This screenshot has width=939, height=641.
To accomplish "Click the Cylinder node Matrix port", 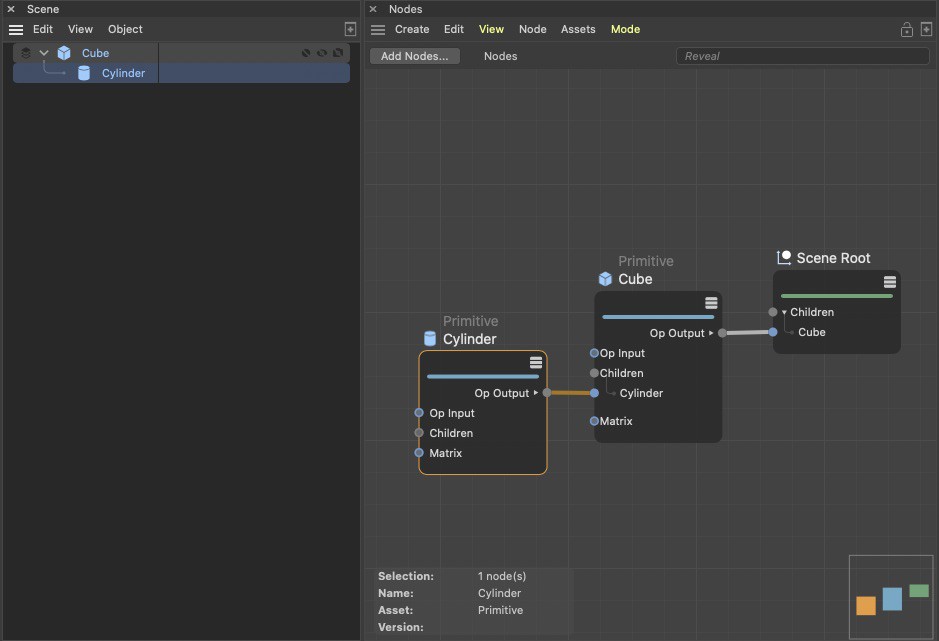I will coord(419,453).
